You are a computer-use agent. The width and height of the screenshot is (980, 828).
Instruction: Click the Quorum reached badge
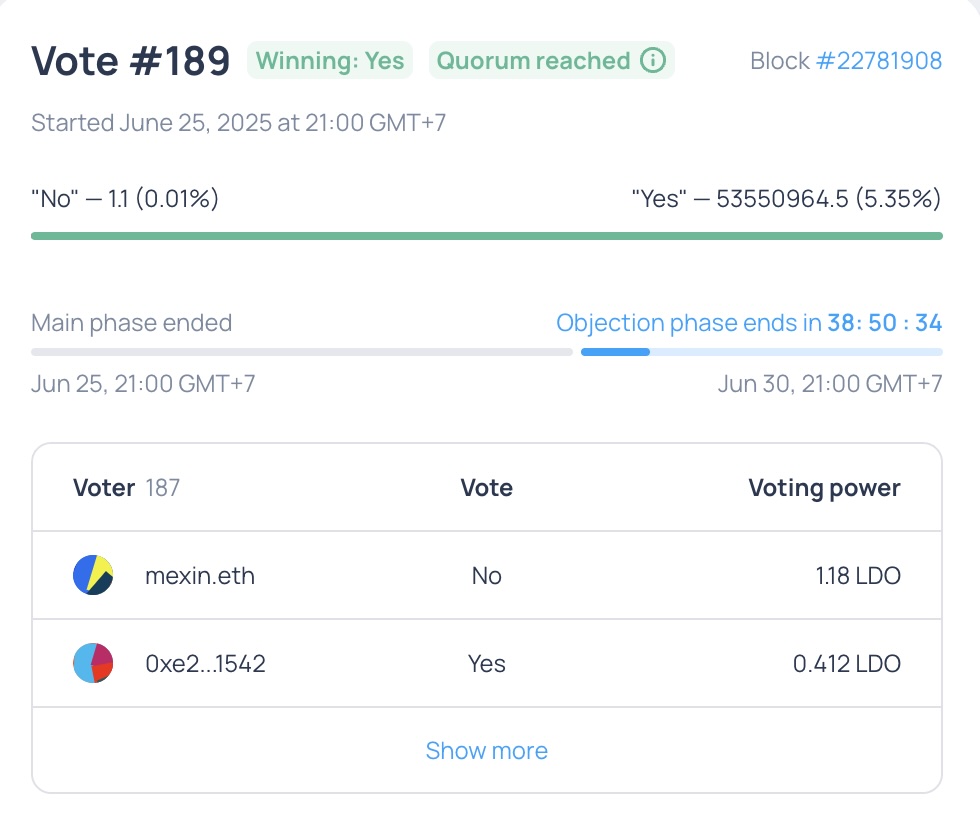pos(551,61)
